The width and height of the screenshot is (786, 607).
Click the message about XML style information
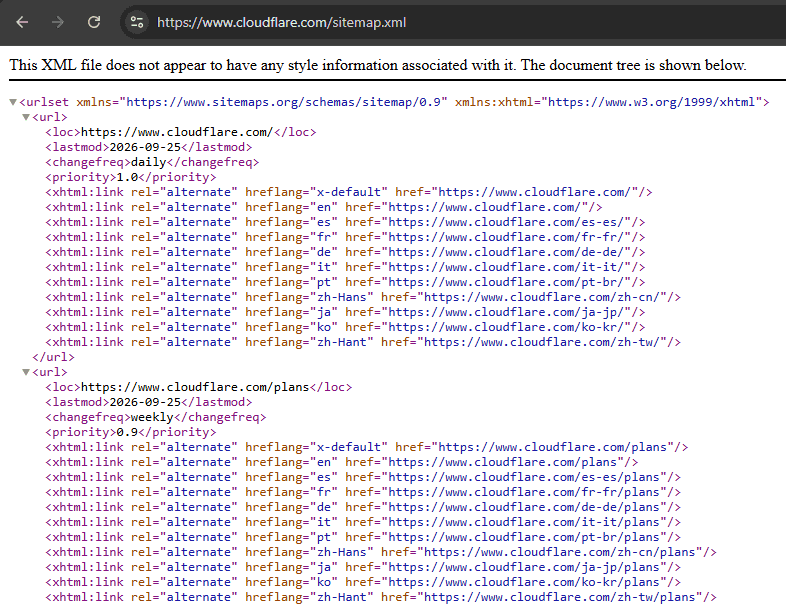click(378, 65)
